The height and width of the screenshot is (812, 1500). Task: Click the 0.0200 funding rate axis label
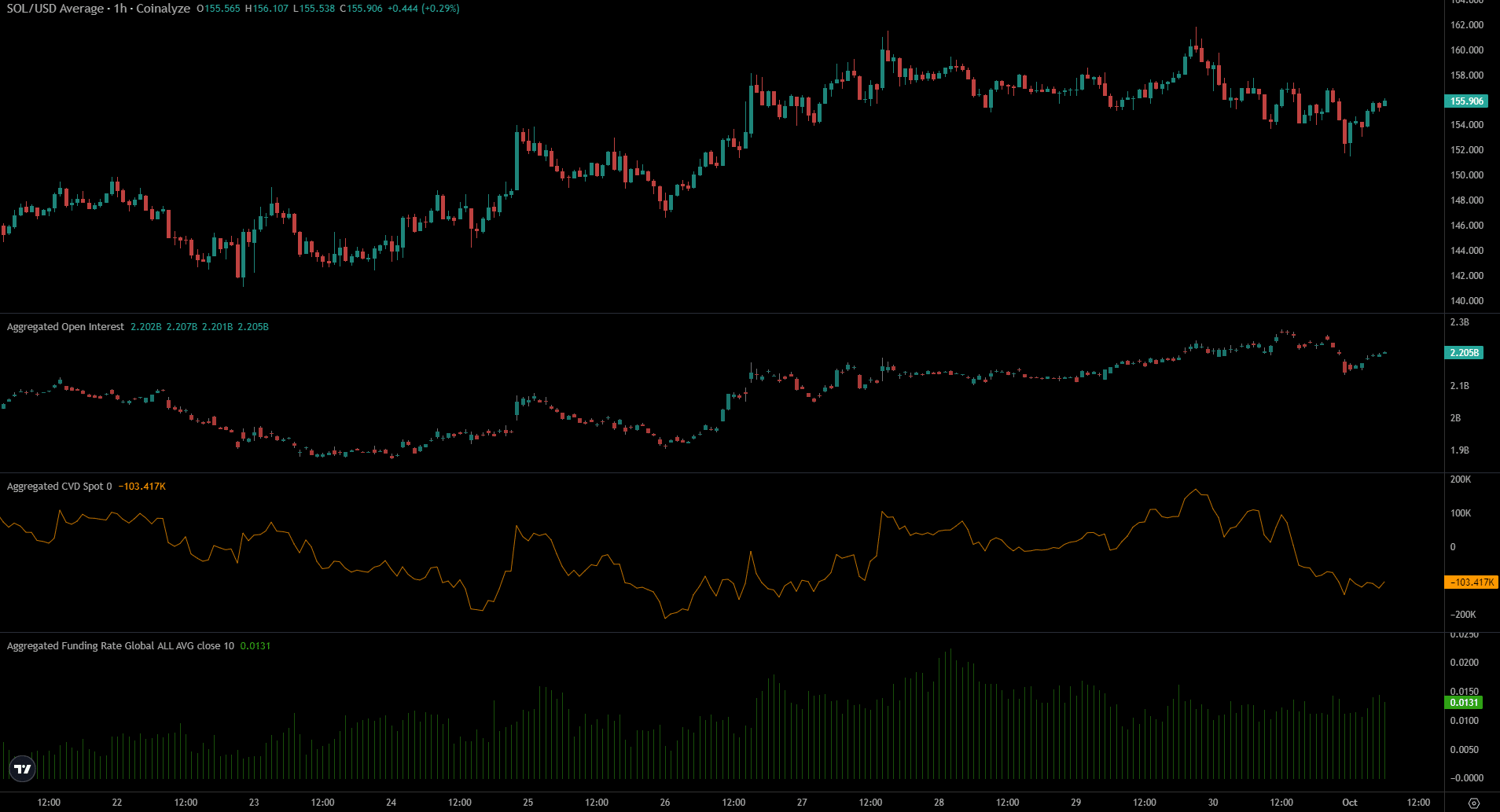pyautogui.click(x=1464, y=663)
